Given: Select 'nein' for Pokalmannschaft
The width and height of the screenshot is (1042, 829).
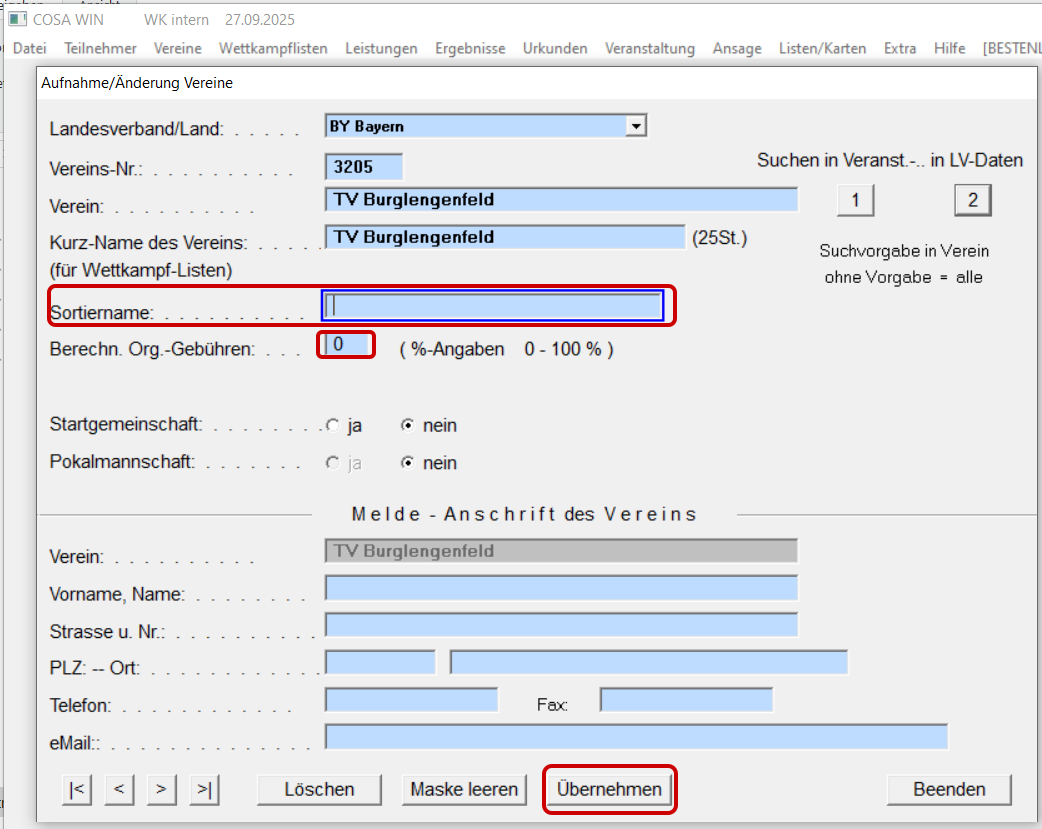Looking at the screenshot, I should 408,463.
